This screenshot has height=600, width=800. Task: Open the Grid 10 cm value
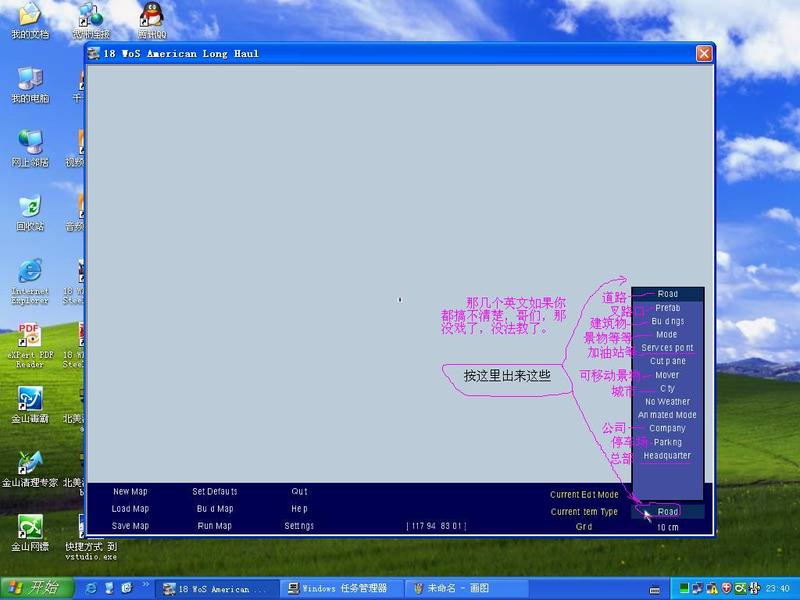[x=668, y=528]
